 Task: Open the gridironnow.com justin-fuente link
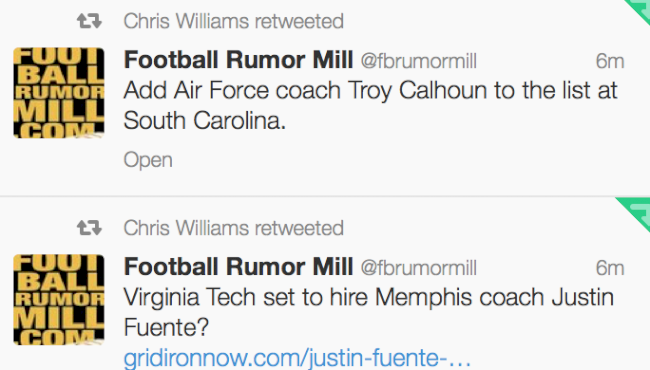click(x=297, y=358)
